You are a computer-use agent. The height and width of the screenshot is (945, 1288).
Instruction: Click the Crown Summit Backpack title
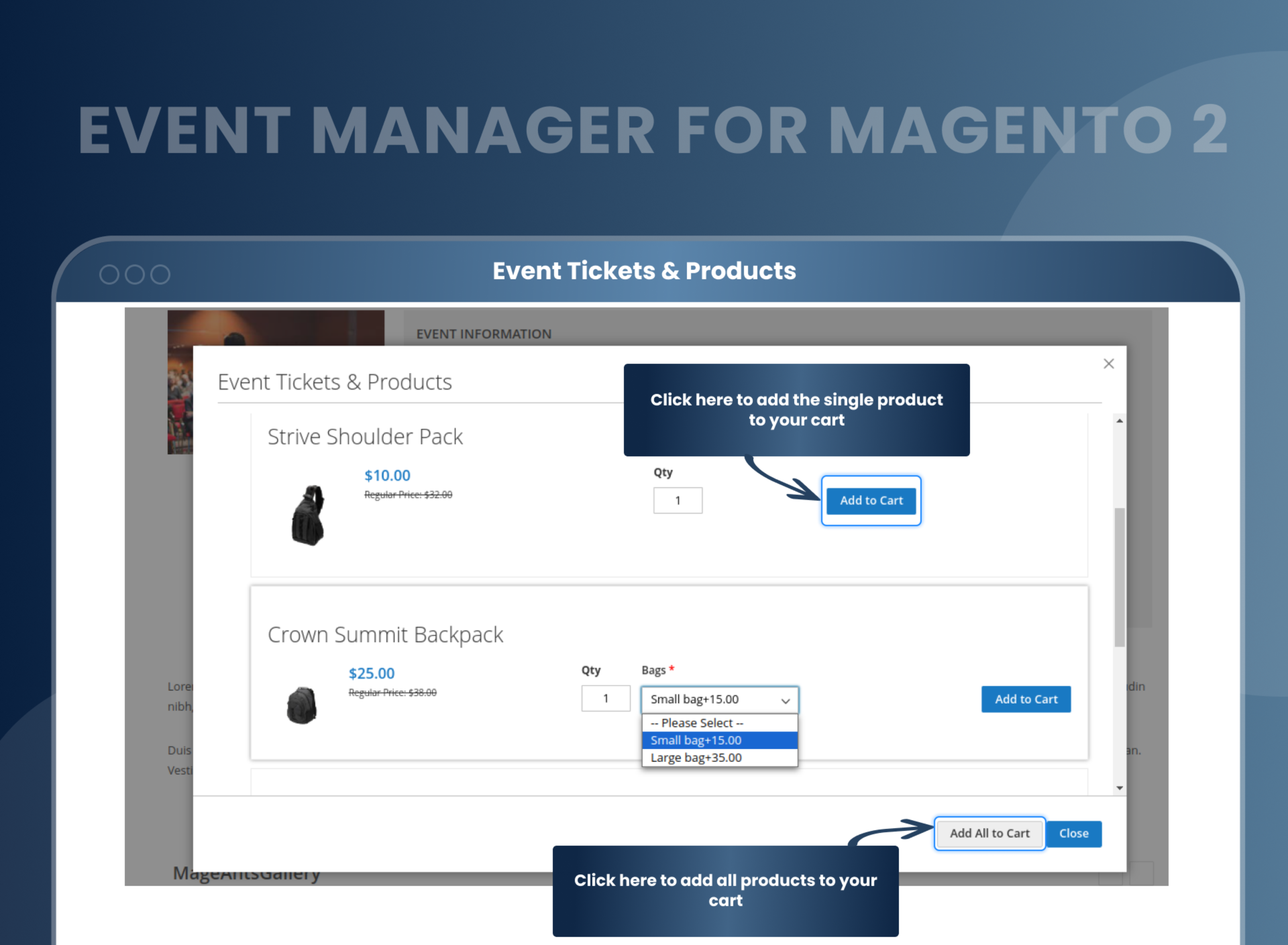coord(385,635)
